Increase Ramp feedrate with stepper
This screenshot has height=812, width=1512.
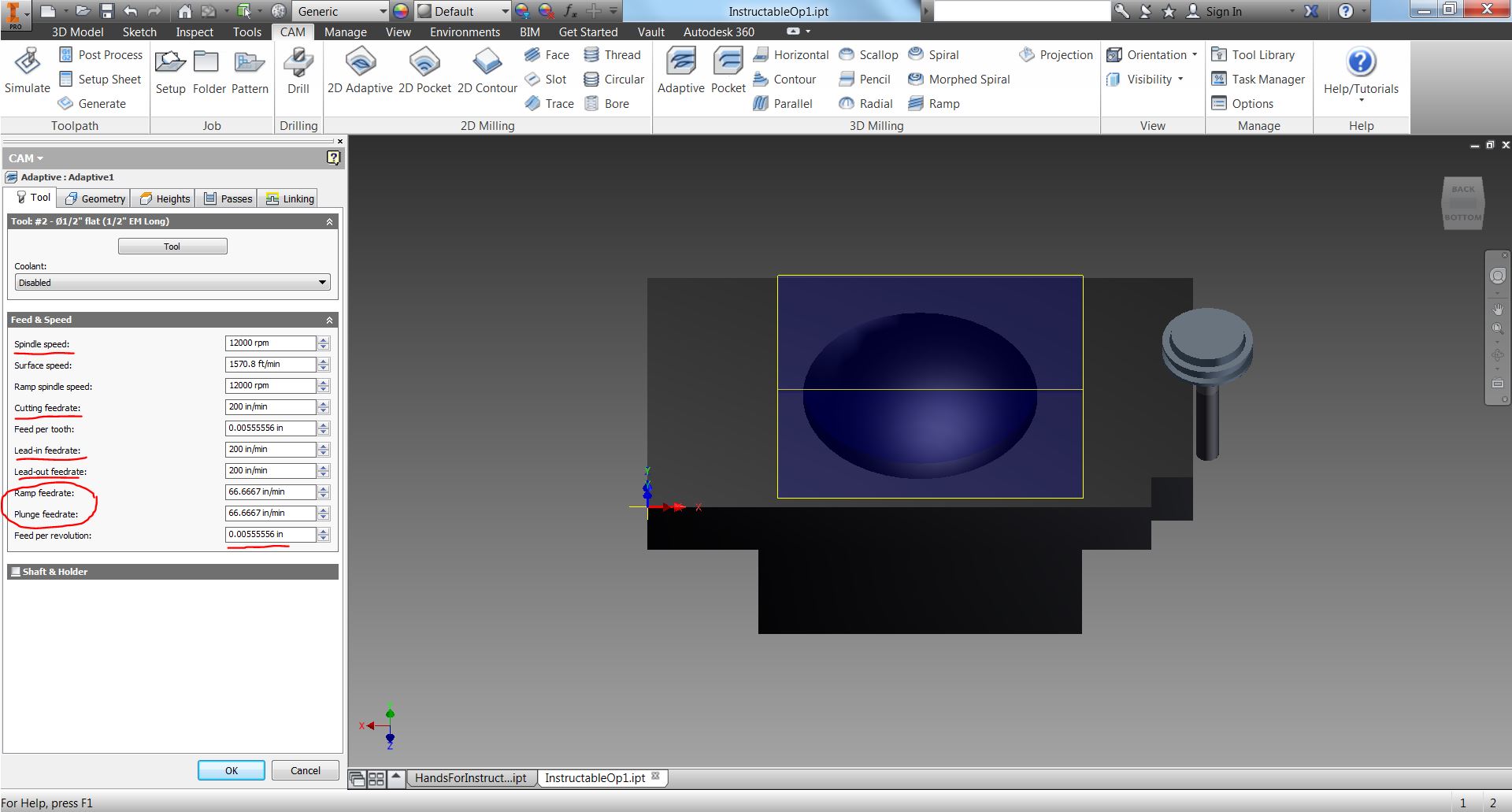point(324,488)
